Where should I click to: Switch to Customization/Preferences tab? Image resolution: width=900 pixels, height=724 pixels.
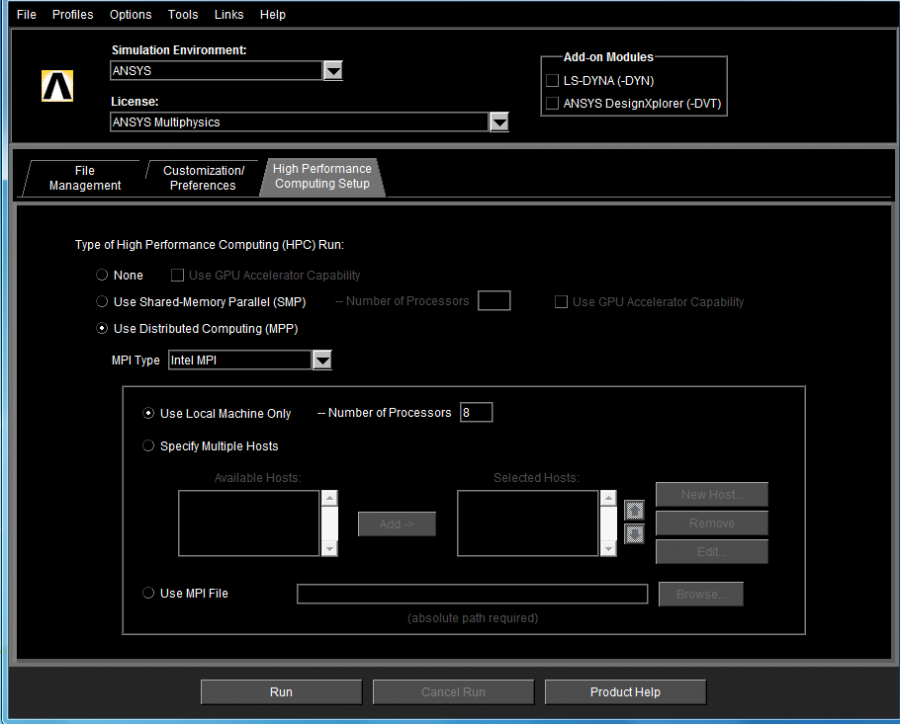[203, 178]
